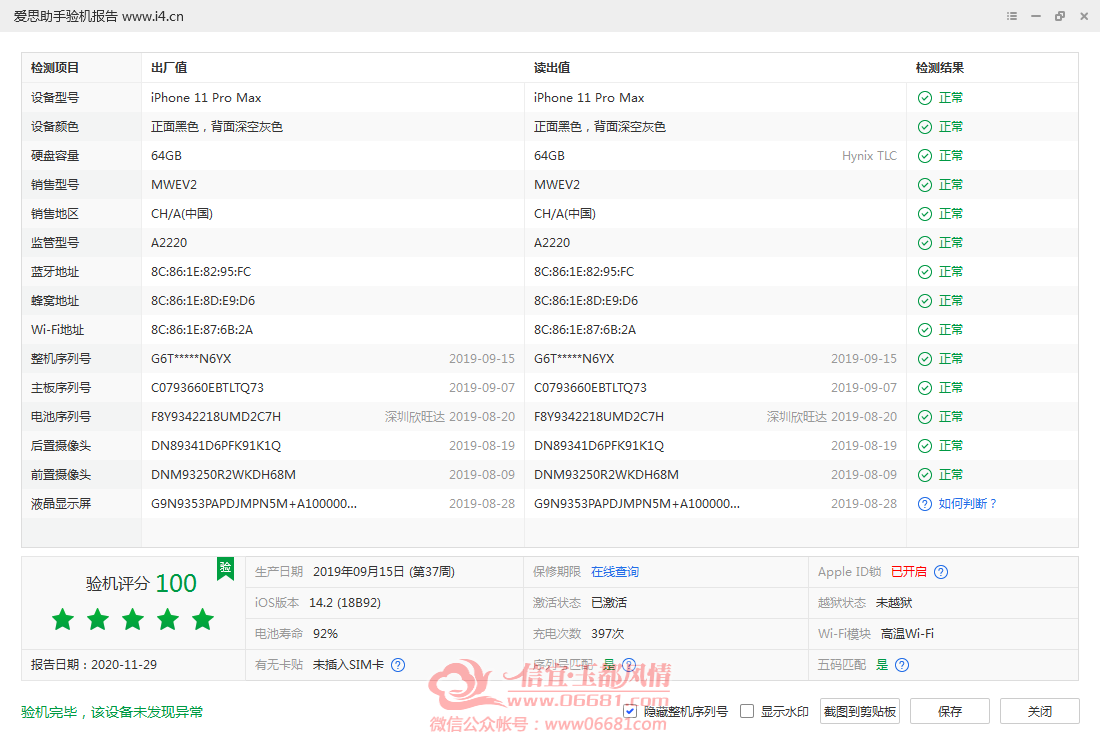This screenshot has width=1100, height=749.
Task: Click the green check icon for 监管型号
Action: (925, 243)
